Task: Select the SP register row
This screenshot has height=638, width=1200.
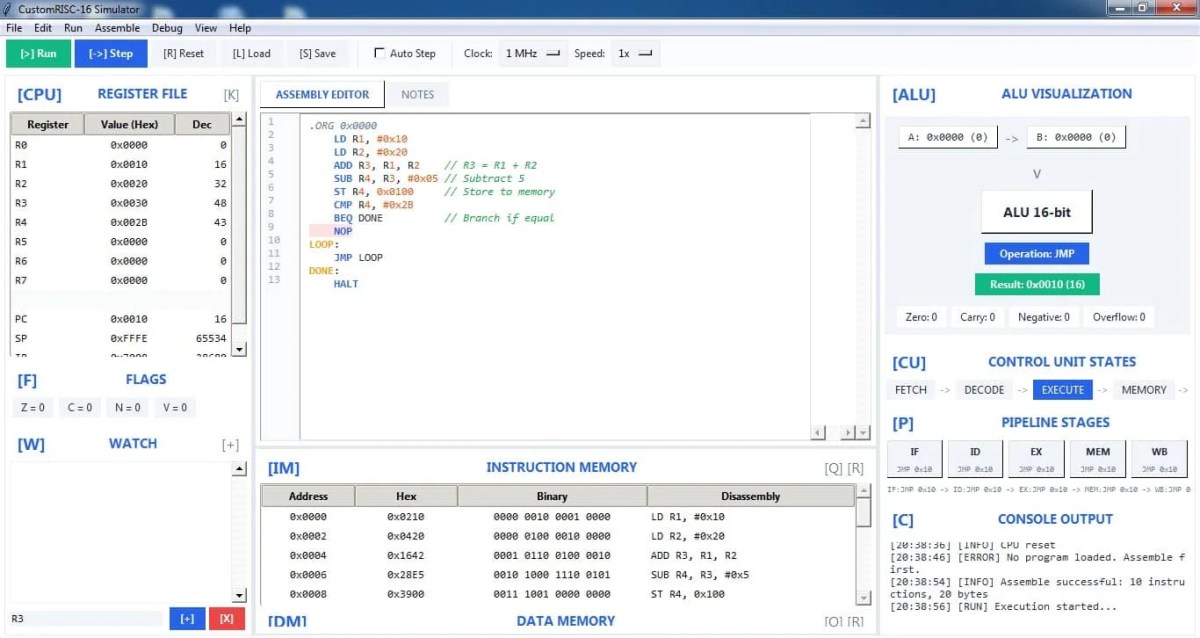Action: coord(121,339)
